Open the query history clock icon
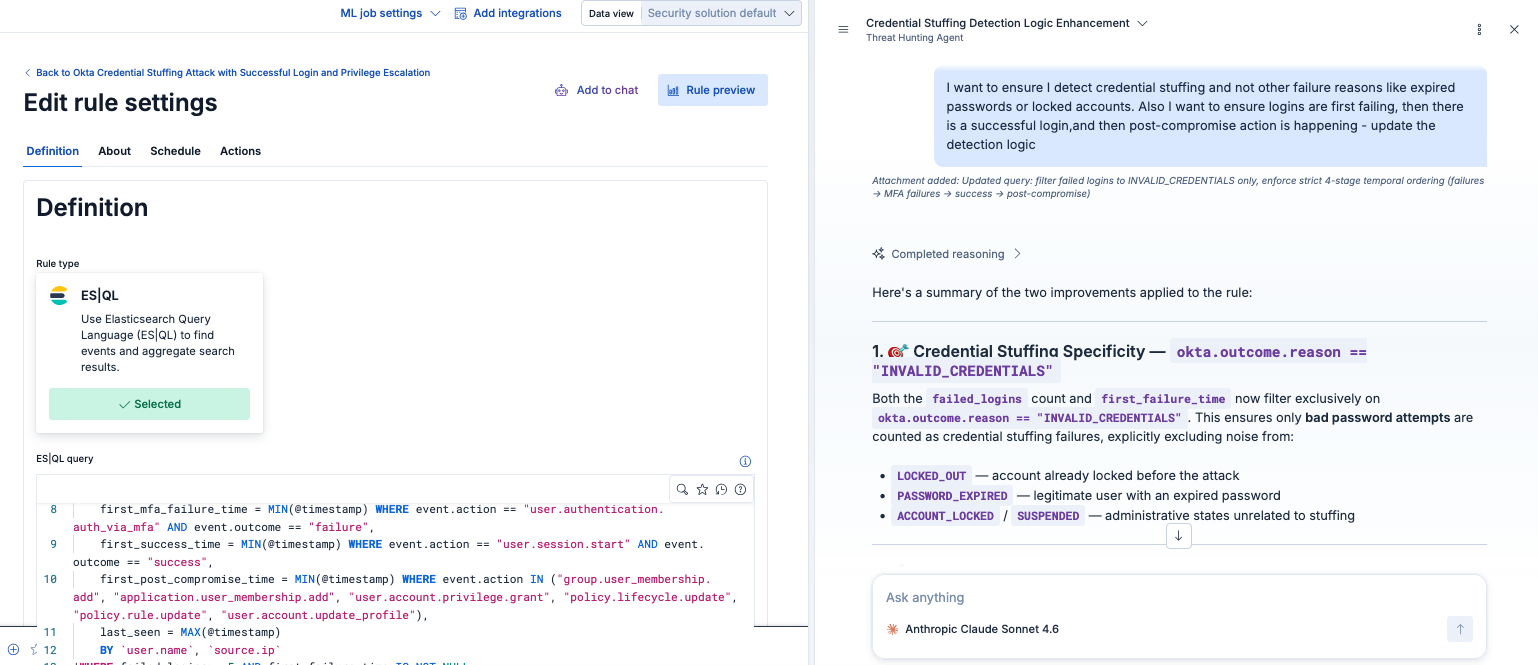 721,489
